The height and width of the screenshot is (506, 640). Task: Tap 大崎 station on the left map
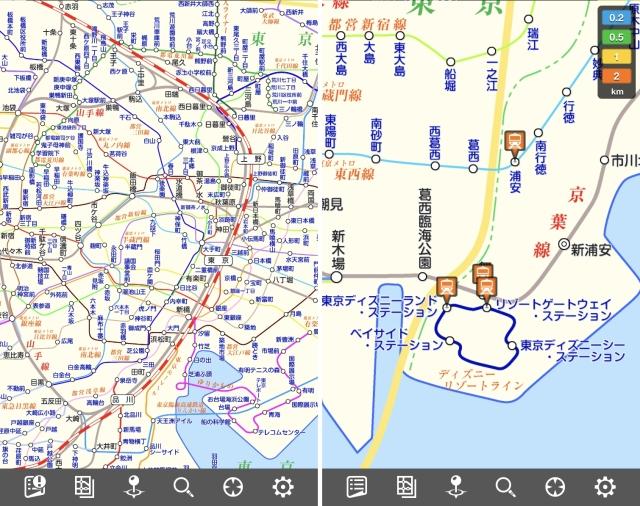pos(73,418)
